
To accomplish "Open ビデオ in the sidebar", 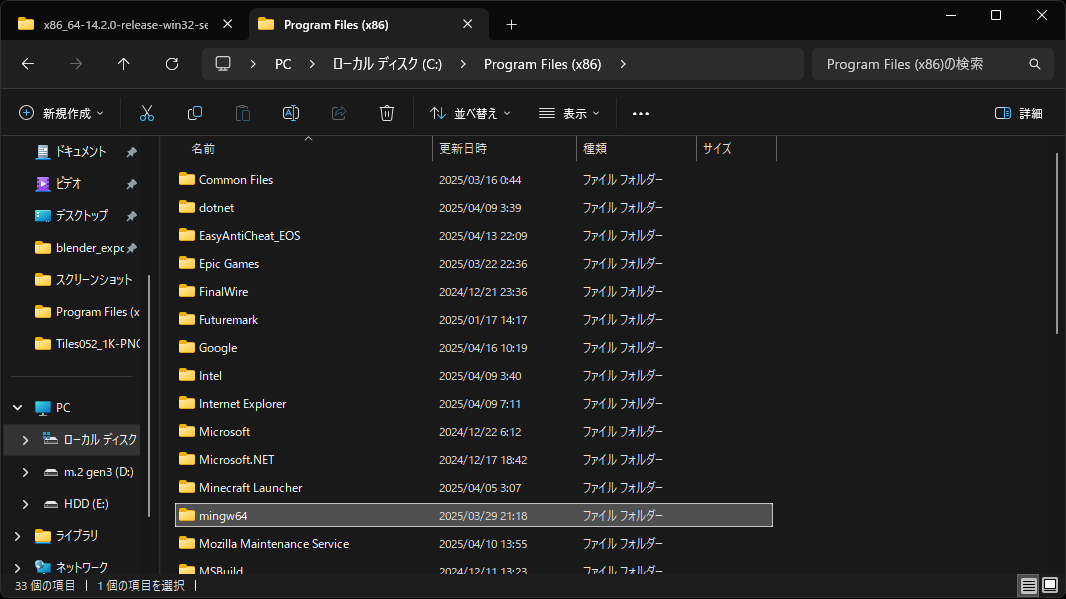I will point(68,184).
